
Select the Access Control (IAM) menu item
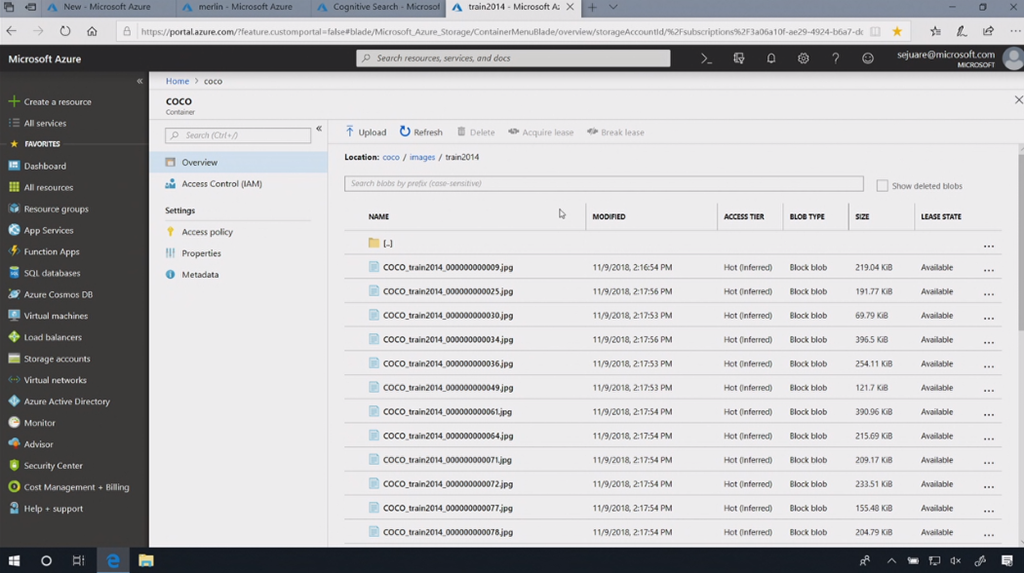pyautogui.click(x=221, y=184)
